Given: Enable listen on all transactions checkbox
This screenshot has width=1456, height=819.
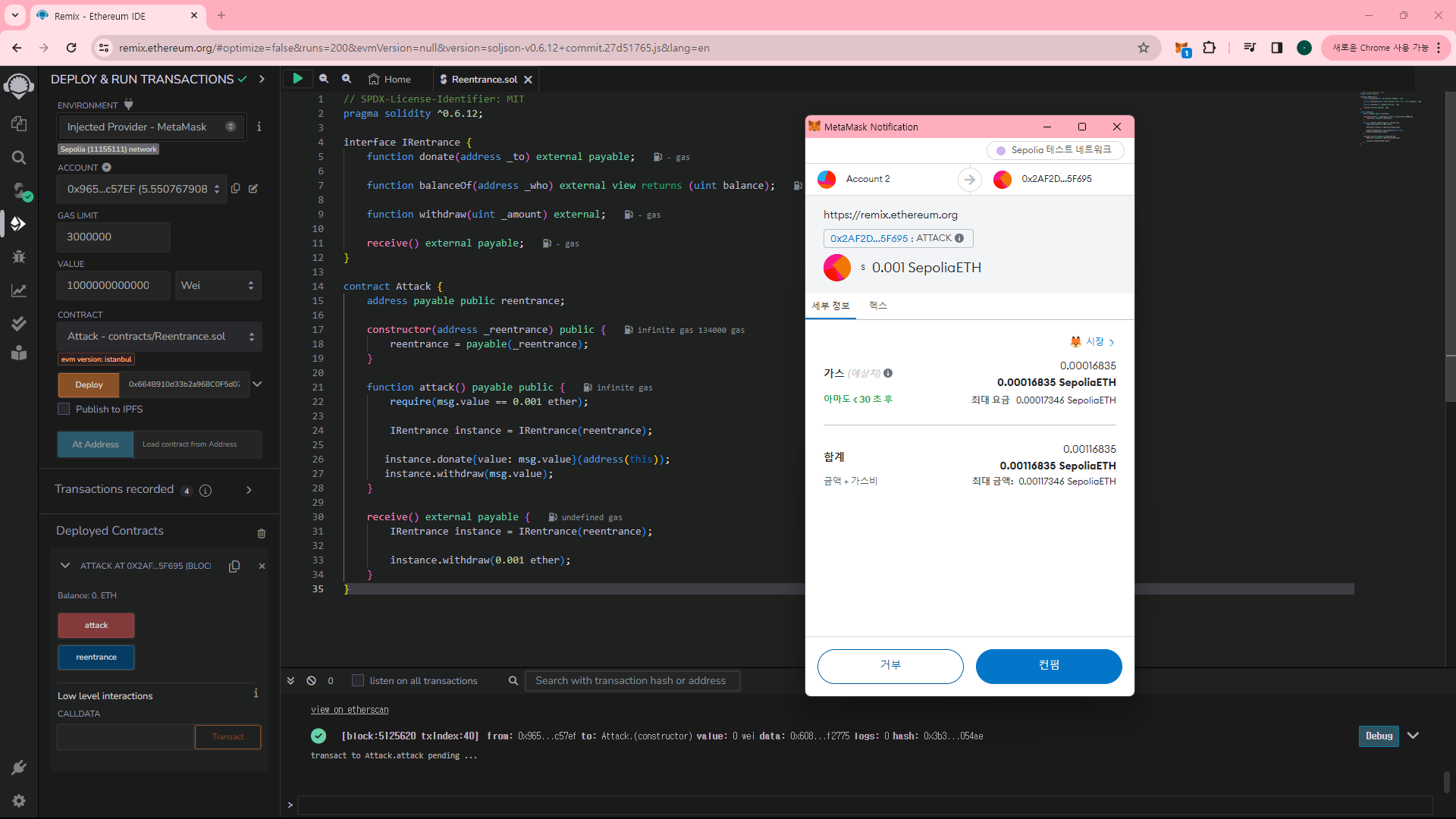Looking at the screenshot, I should (358, 681).
